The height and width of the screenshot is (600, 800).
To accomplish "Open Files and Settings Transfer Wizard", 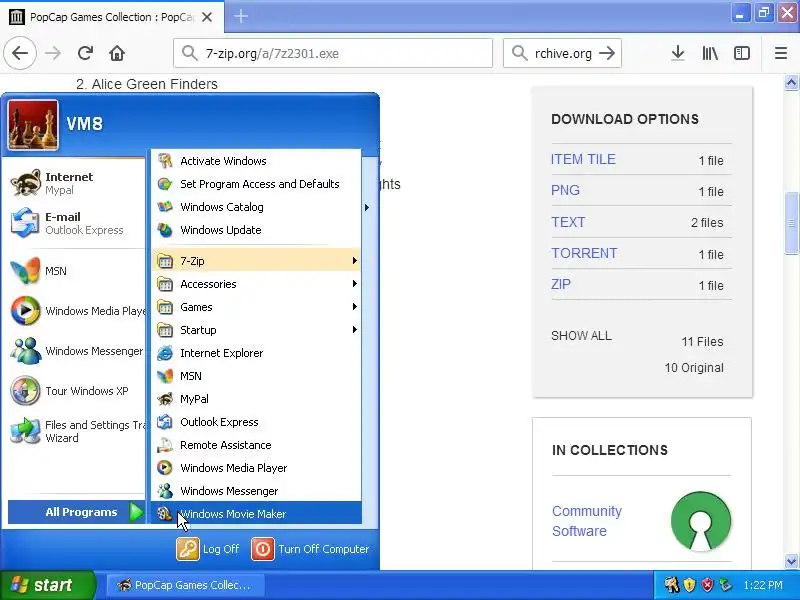I will tap(76, 431).
